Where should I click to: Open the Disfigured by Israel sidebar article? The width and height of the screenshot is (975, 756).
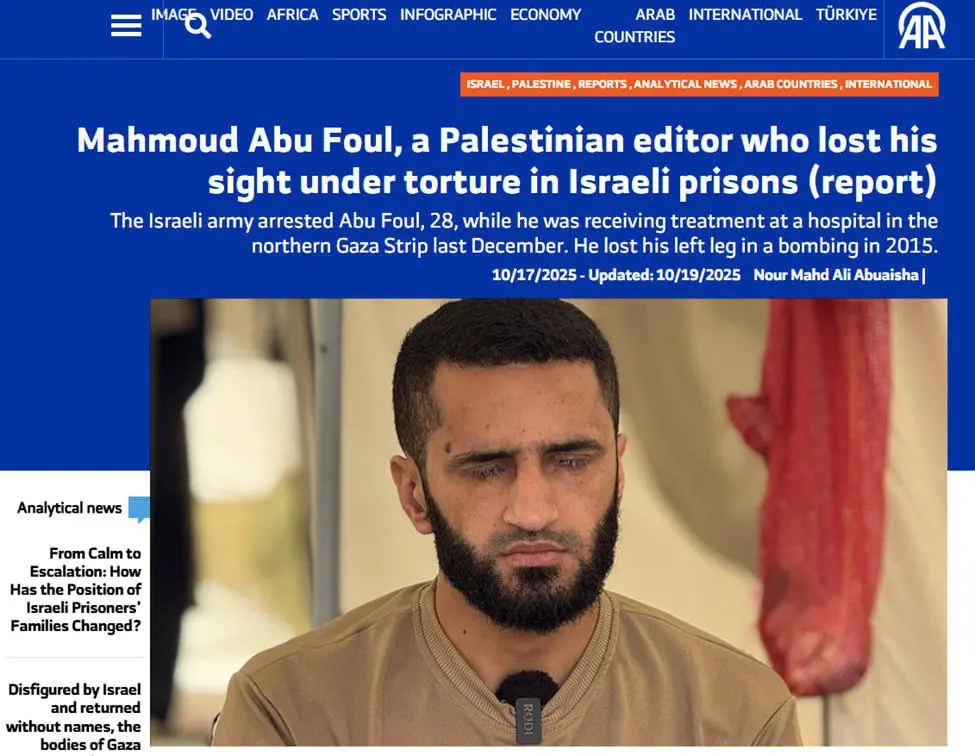point(74,717)
